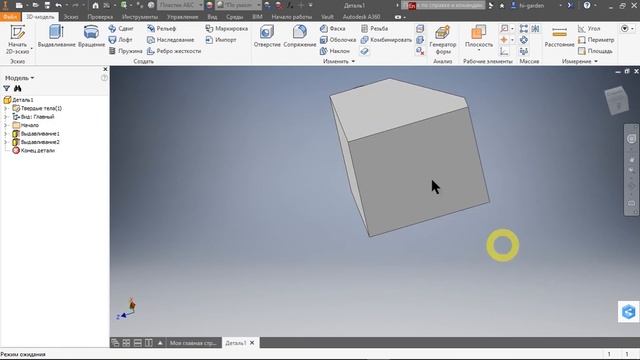Expand the Изменить panel dropdown
This screenshot has width=640, height=360.
(339, 61)
